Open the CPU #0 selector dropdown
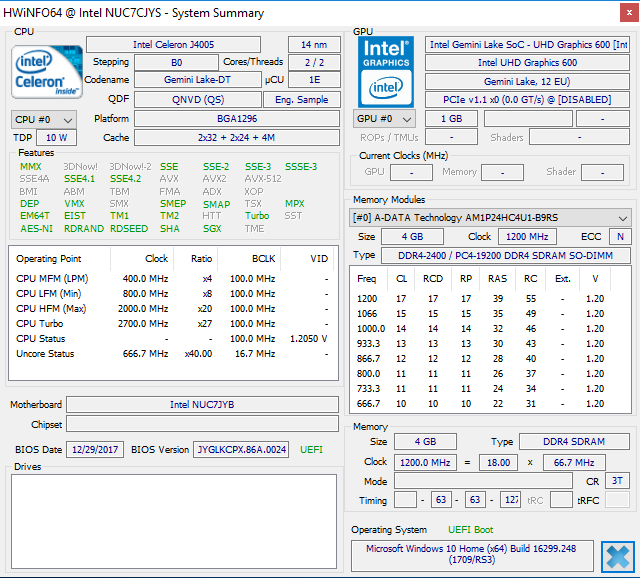The height and width of the screenshot is (578, 640). coord(44,120)
